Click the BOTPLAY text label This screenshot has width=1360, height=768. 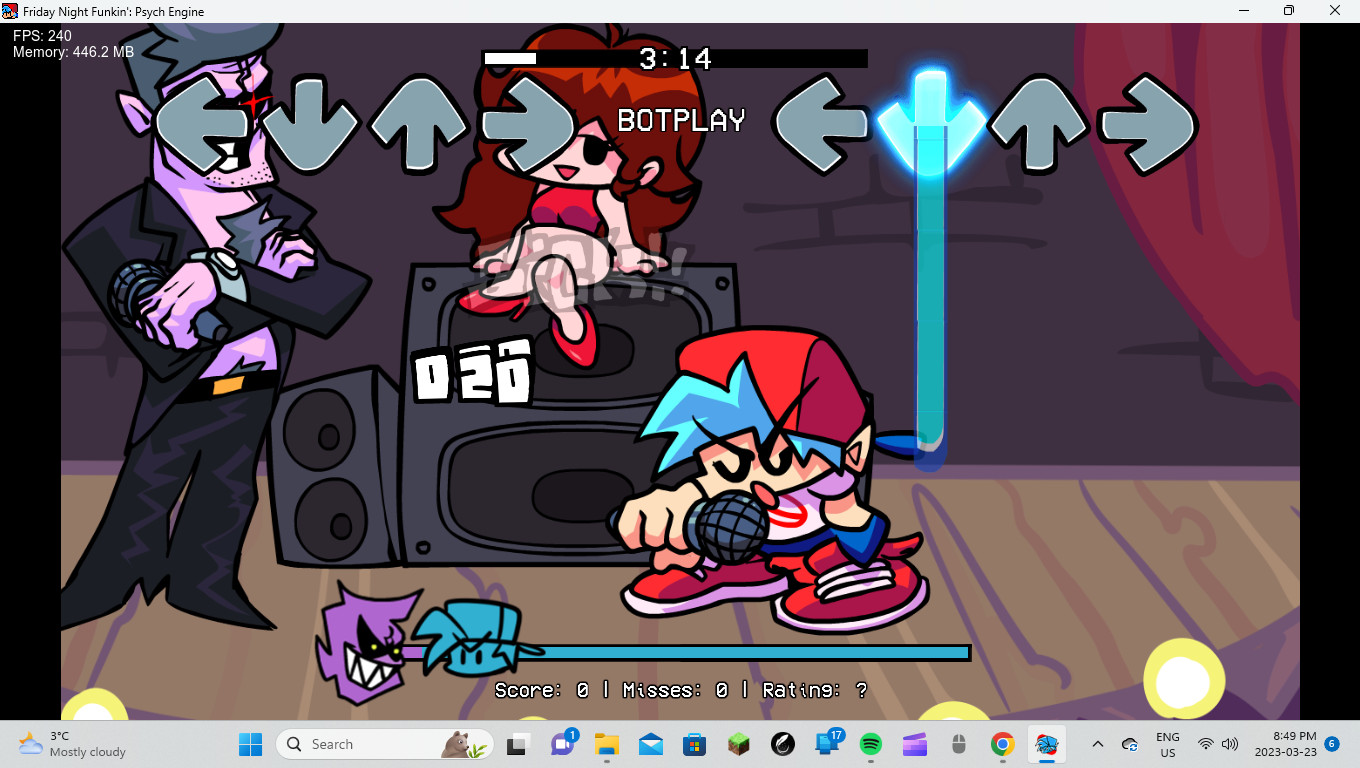681,121
